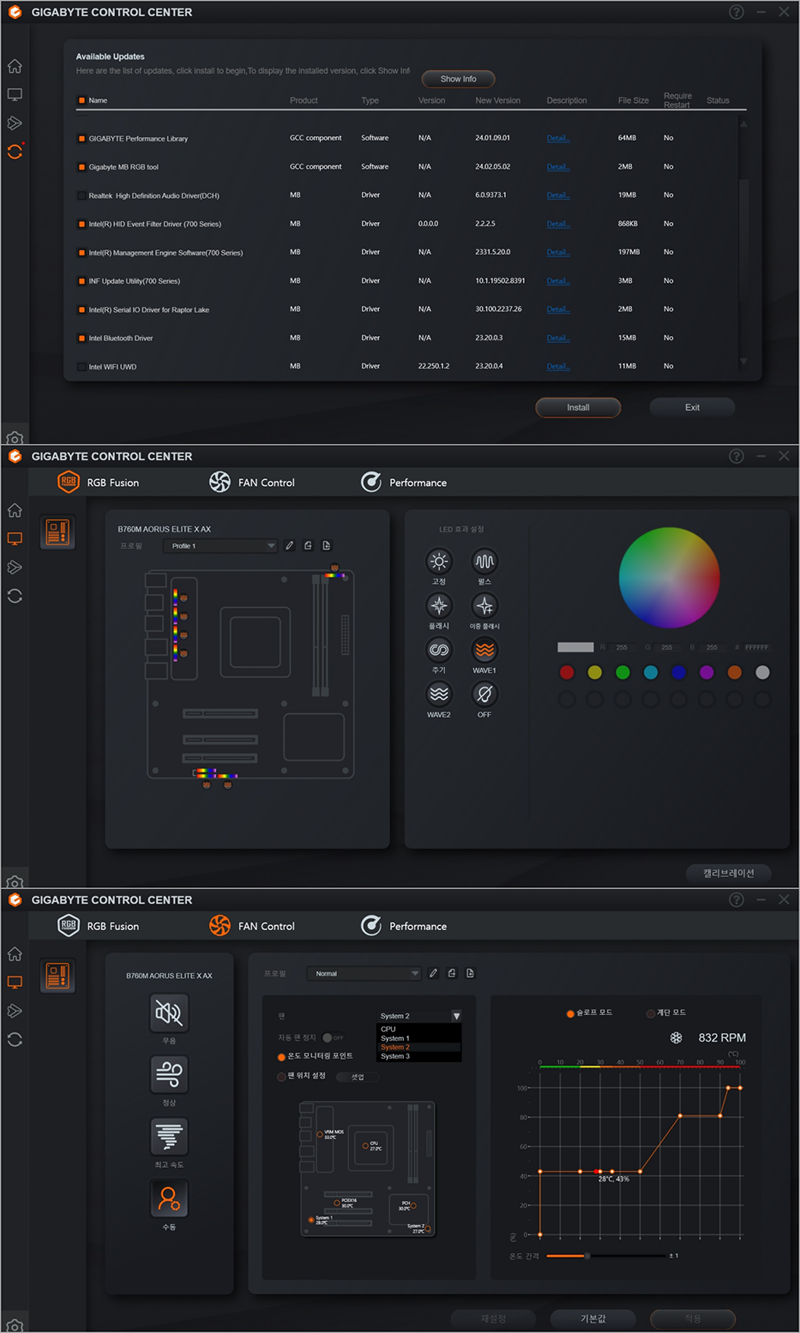
Task: Click FAN Control tab in bottom window
Action: [252, 926]
